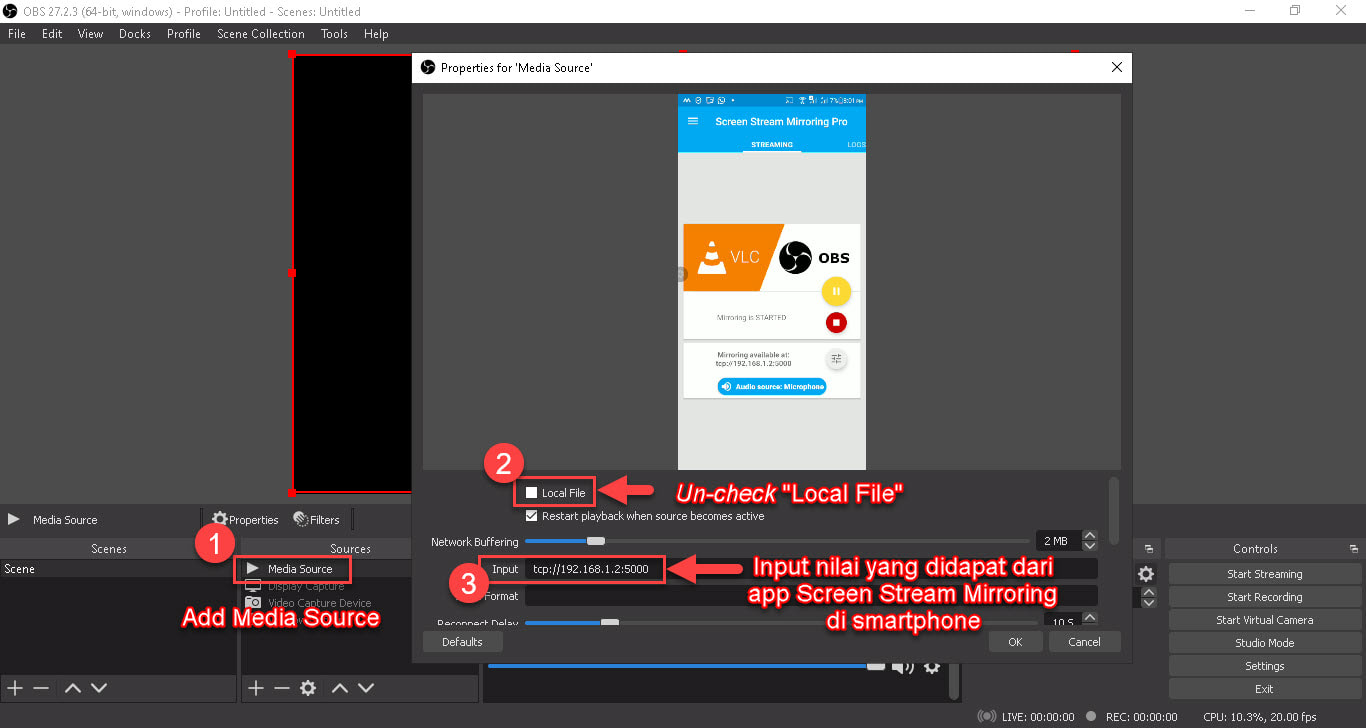The height and width of the screenshot is (728, 1366).
Task: Click the LIVE: 00:00:00 status text
Action: pos(1038,717)
